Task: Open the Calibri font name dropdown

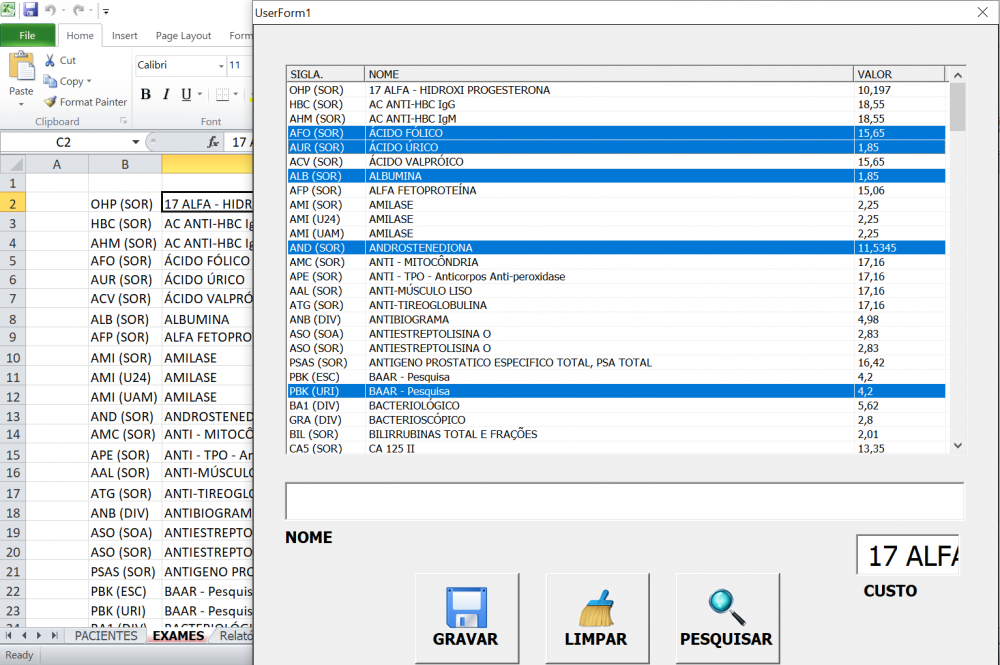Action: point(220,66)
